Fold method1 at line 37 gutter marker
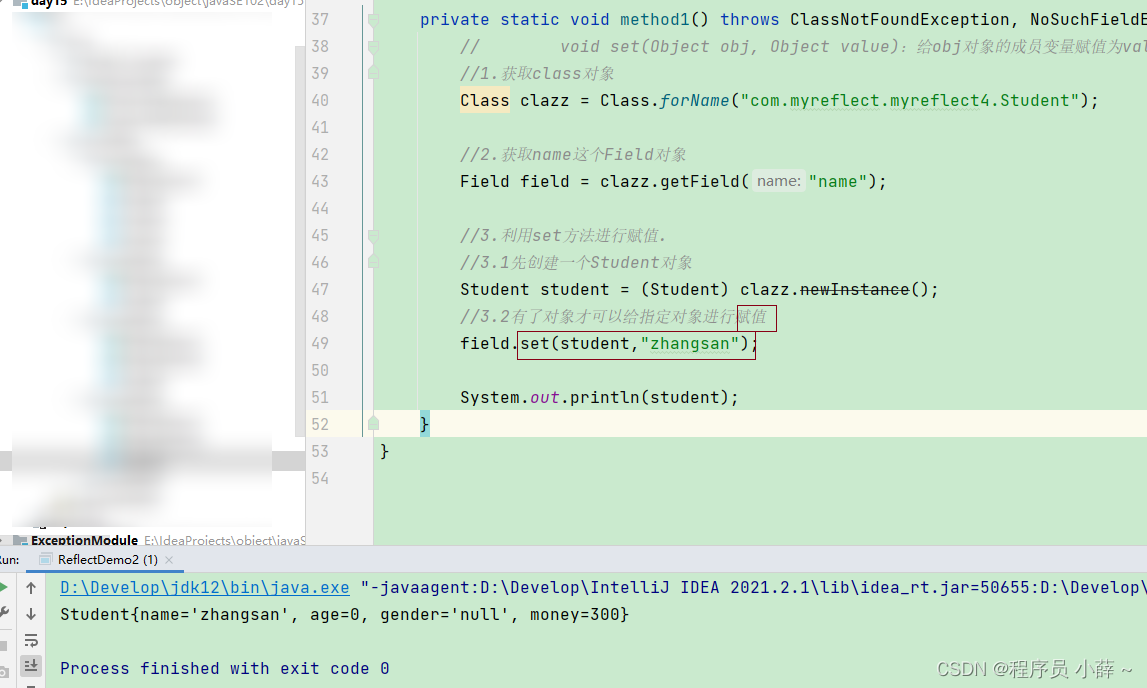This screenshot has width=1147, height=688. 373,20
